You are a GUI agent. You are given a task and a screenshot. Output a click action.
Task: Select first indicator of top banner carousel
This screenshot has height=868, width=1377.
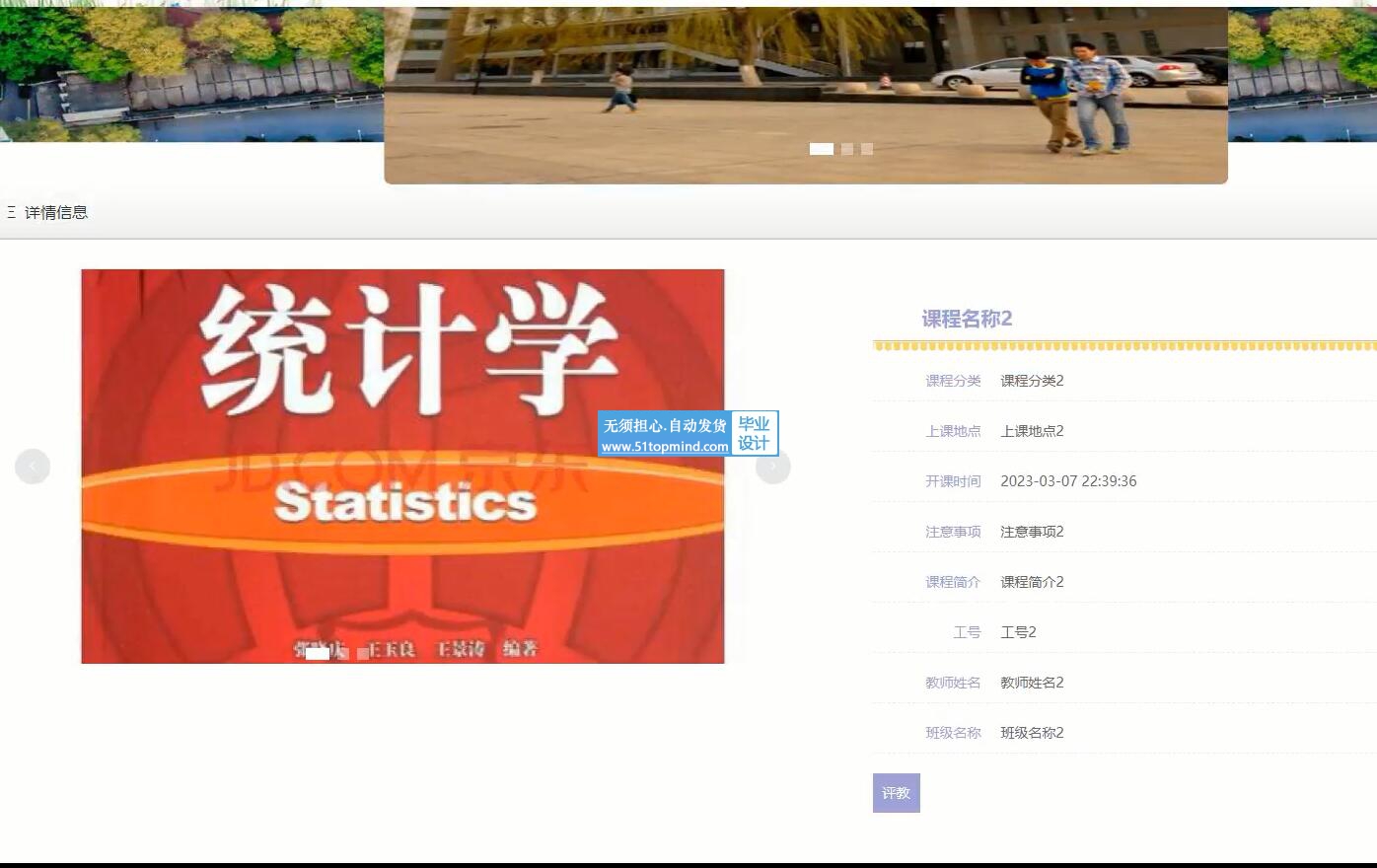point(822,149)
